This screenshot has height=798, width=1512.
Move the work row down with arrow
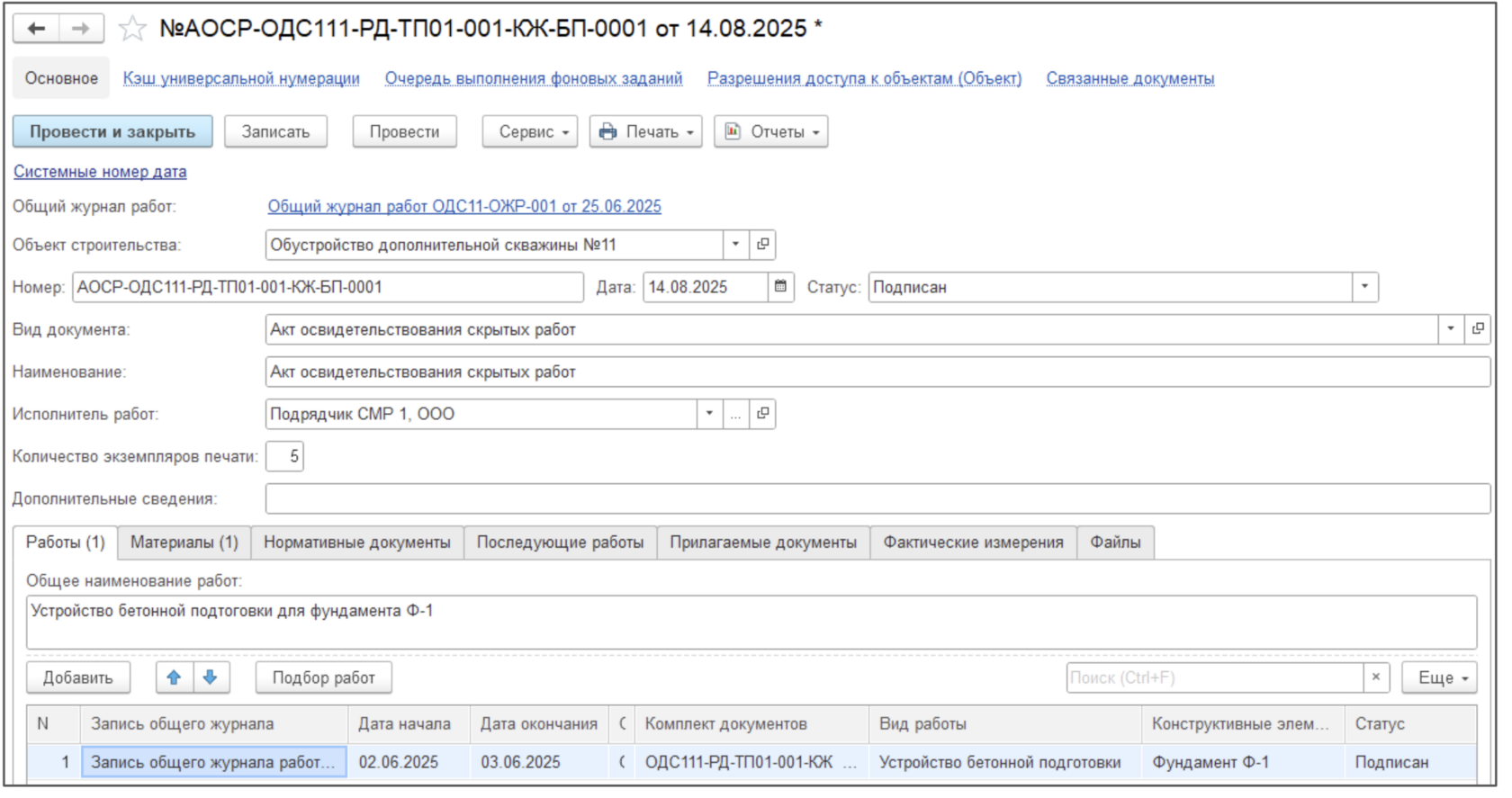click(211, 677)
